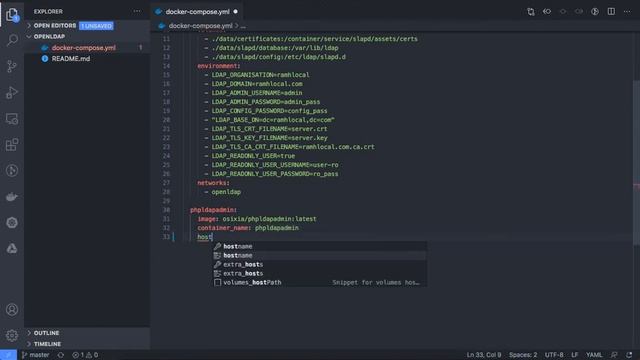Click the Explorer more actions ellipsis
This screenshot has height=360, width=640.
[137, 11]
